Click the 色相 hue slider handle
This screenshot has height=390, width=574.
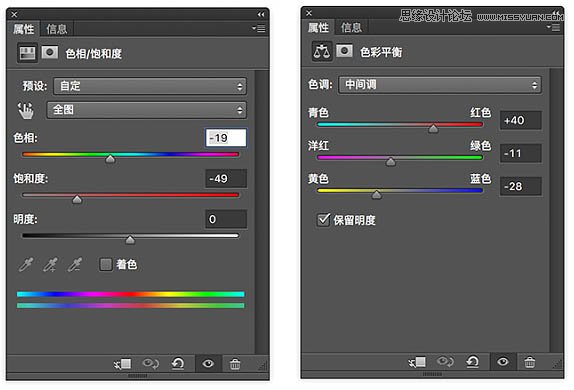[110, 159]
